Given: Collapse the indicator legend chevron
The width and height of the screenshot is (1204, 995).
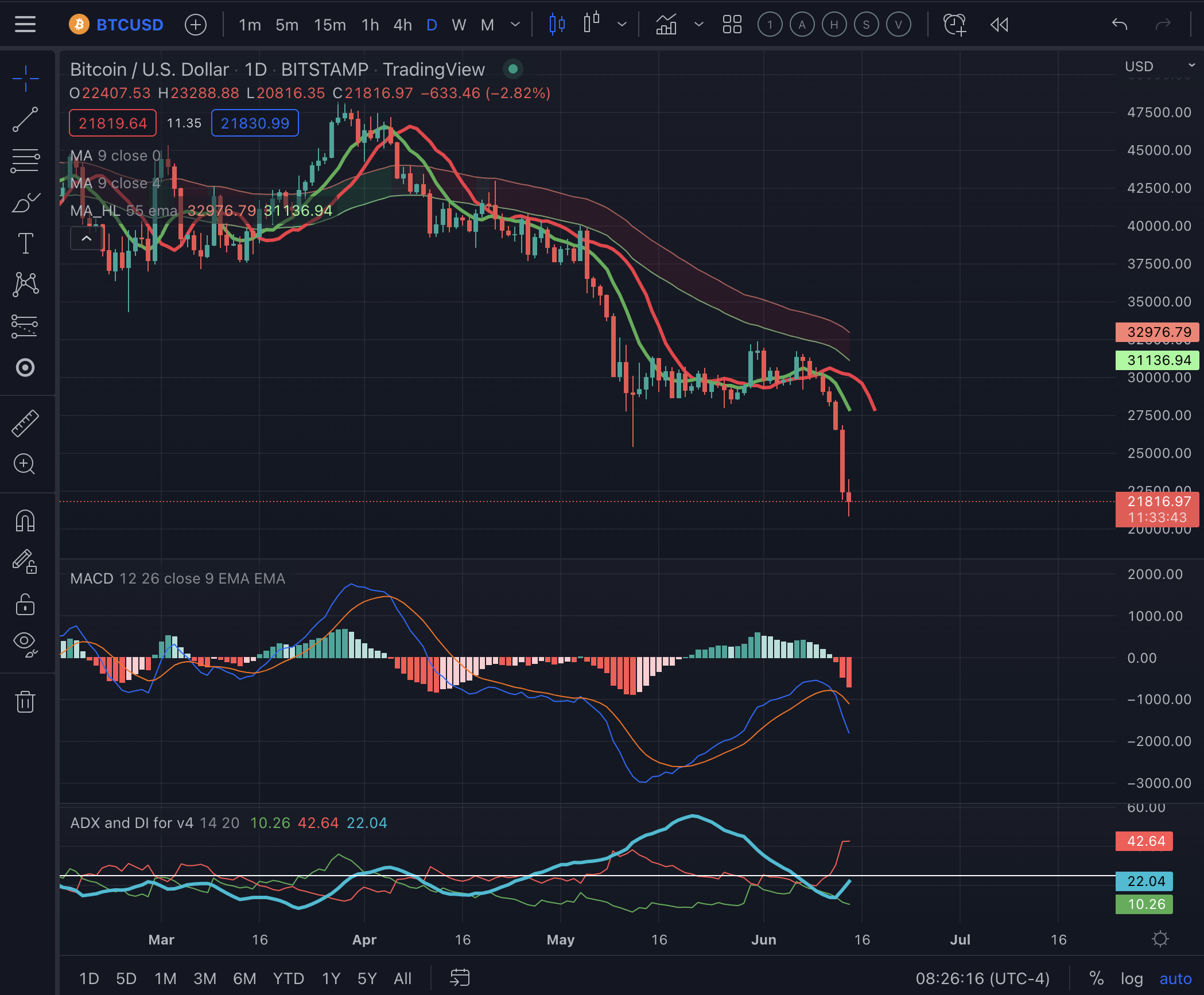Looking at the screenshot, I should click(87, 238).
